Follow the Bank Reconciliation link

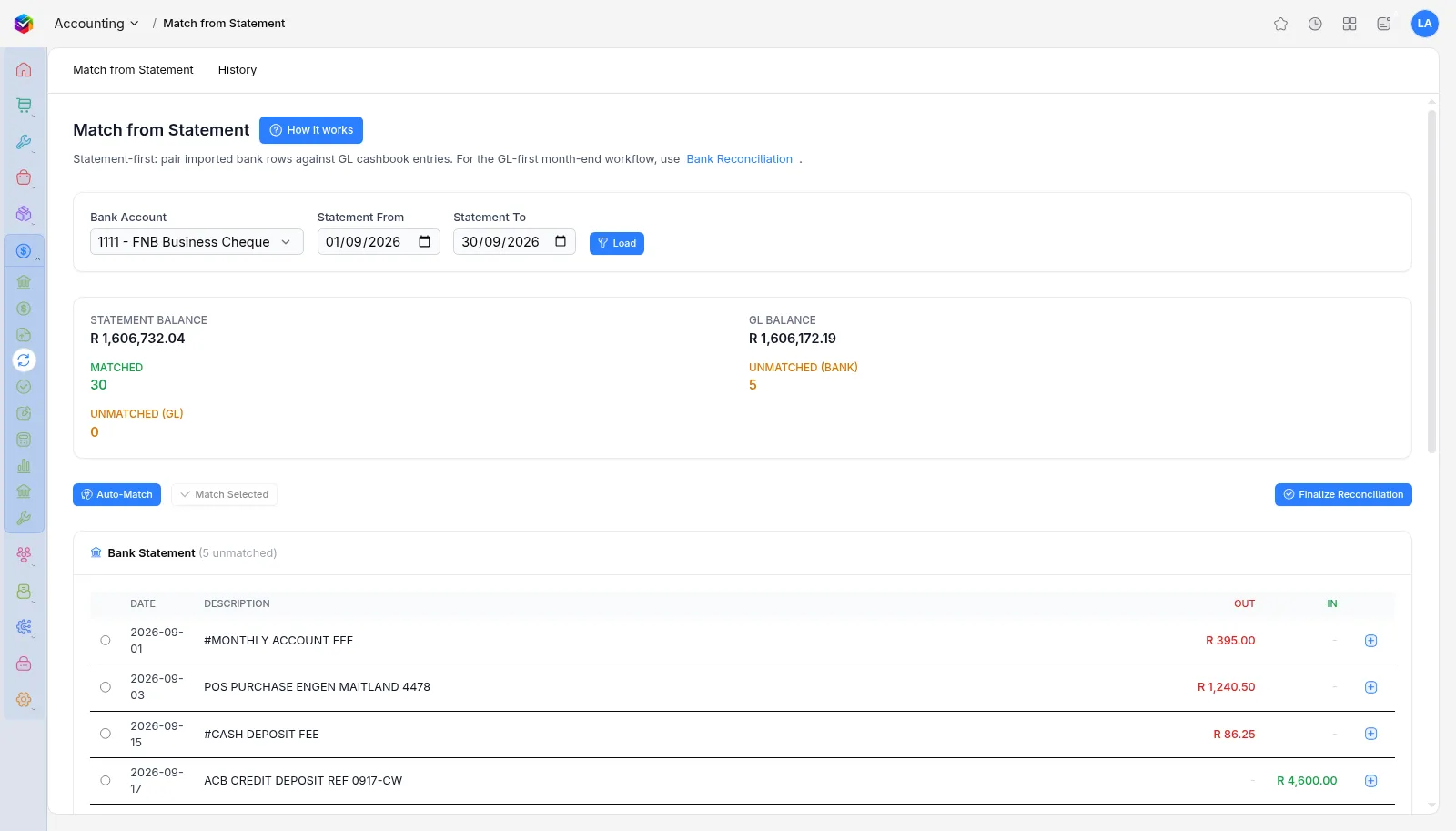tap(739, 159)
